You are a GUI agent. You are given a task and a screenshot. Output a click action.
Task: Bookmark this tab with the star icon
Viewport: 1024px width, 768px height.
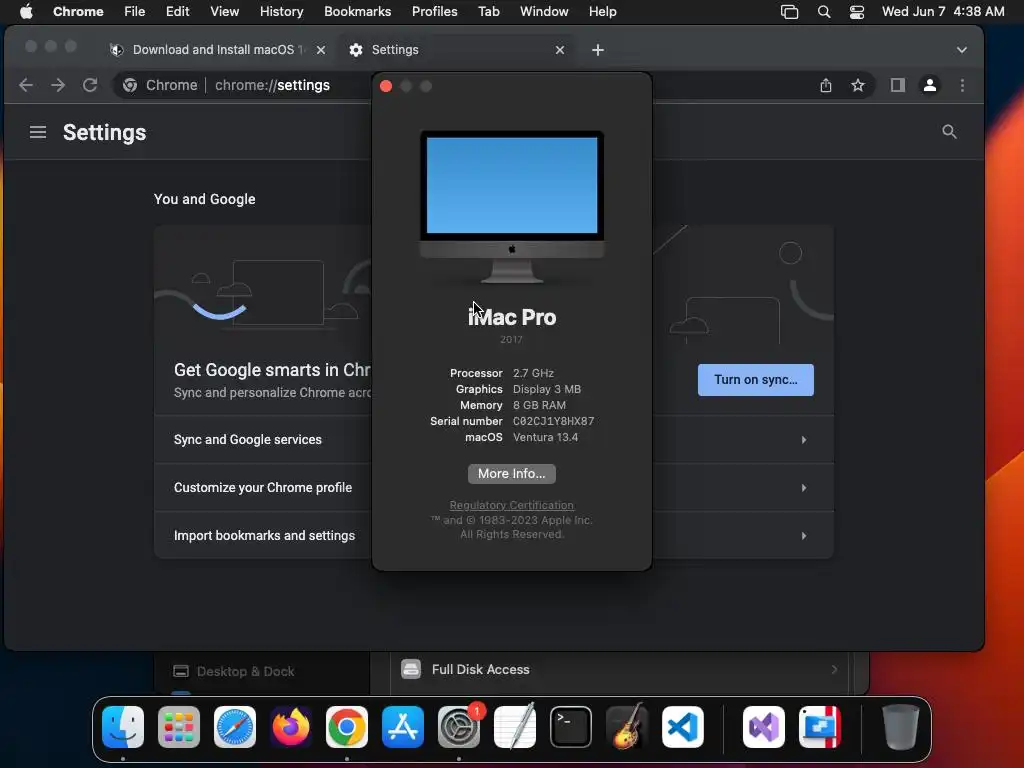(857, 86)
